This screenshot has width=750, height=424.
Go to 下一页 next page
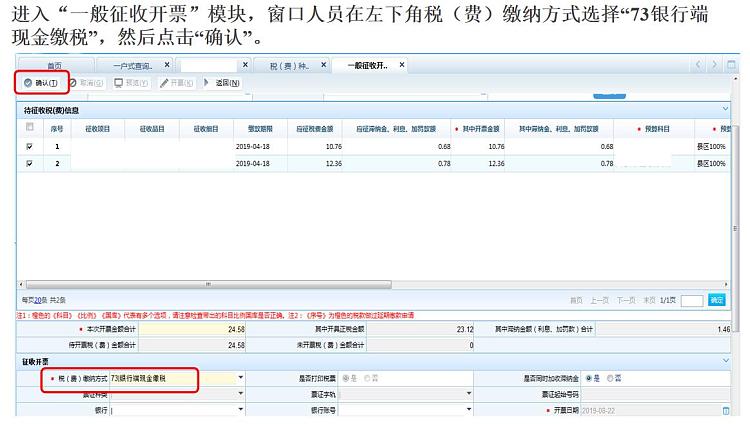pos(626,300)
